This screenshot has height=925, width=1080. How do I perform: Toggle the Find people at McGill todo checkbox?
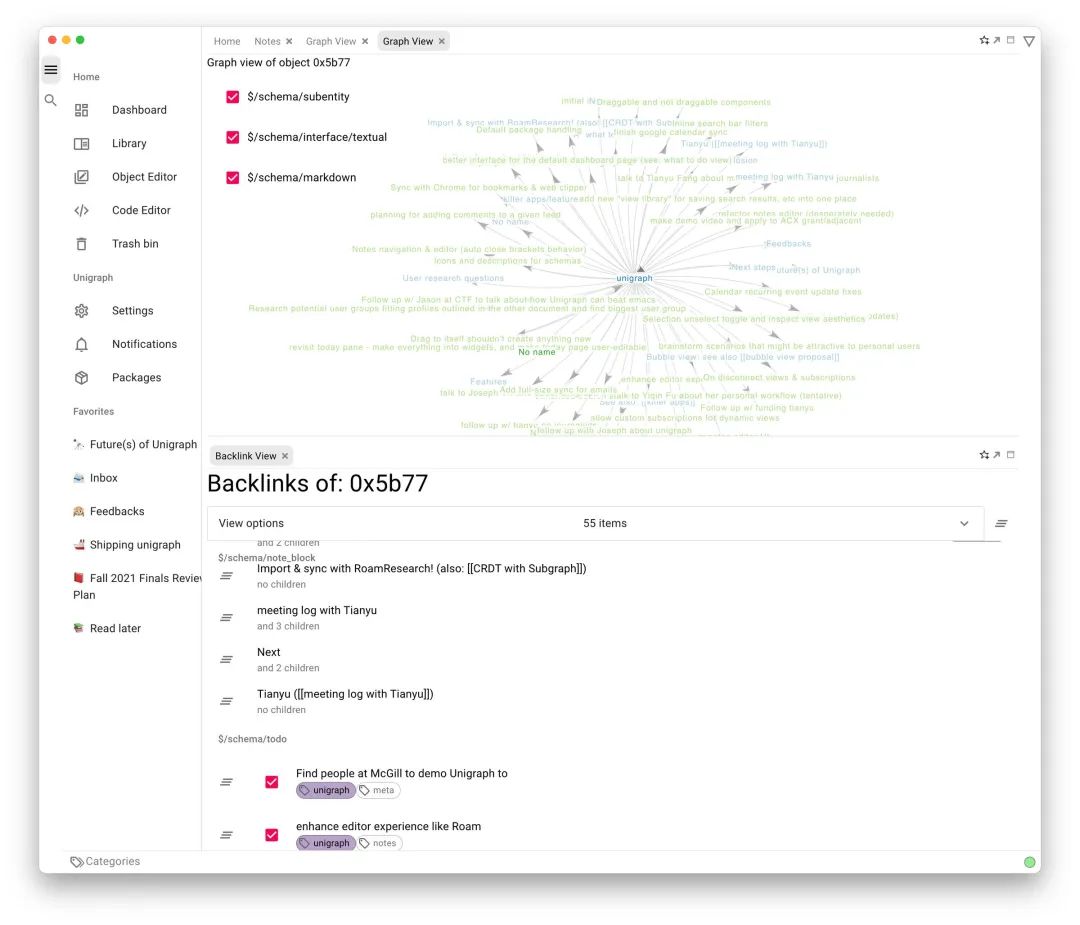tap(271, 782)
